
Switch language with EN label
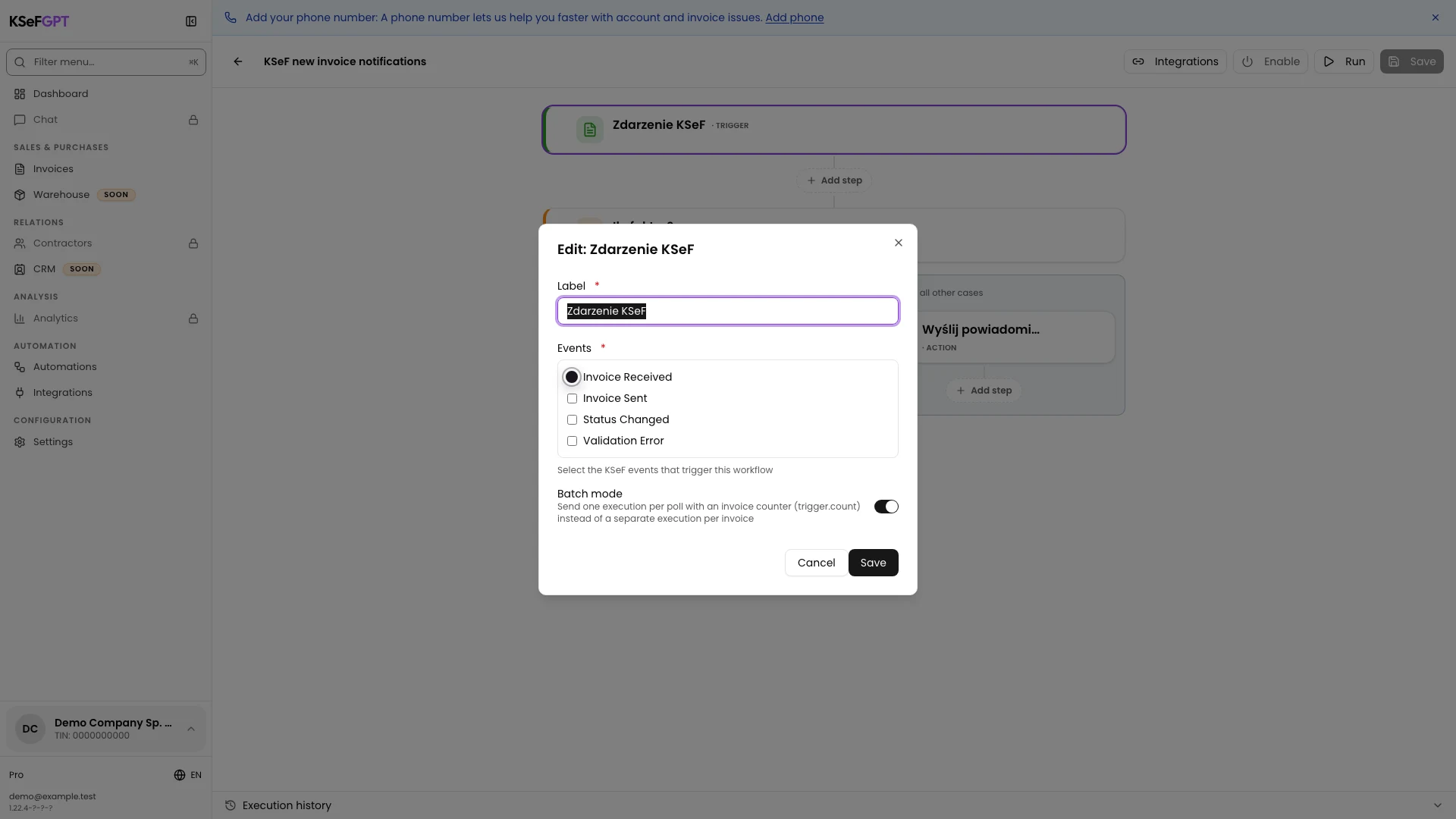coord(196,775)
